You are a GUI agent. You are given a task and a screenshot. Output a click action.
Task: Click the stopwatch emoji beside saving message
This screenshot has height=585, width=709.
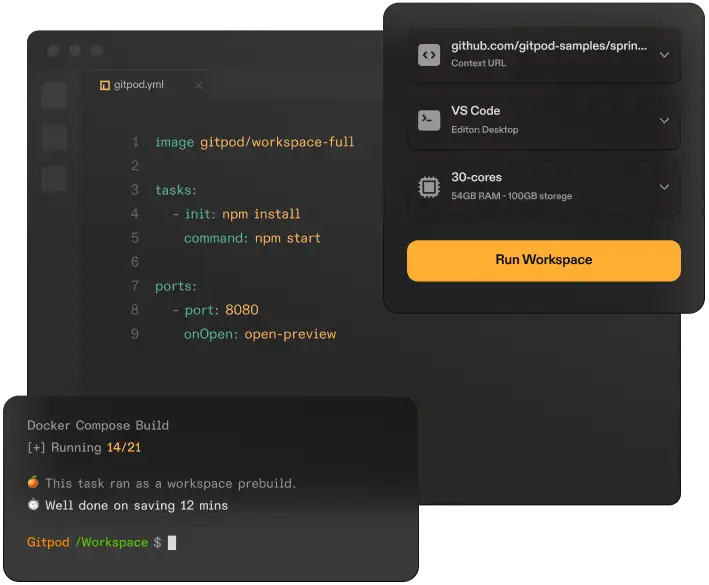[33, 505]
